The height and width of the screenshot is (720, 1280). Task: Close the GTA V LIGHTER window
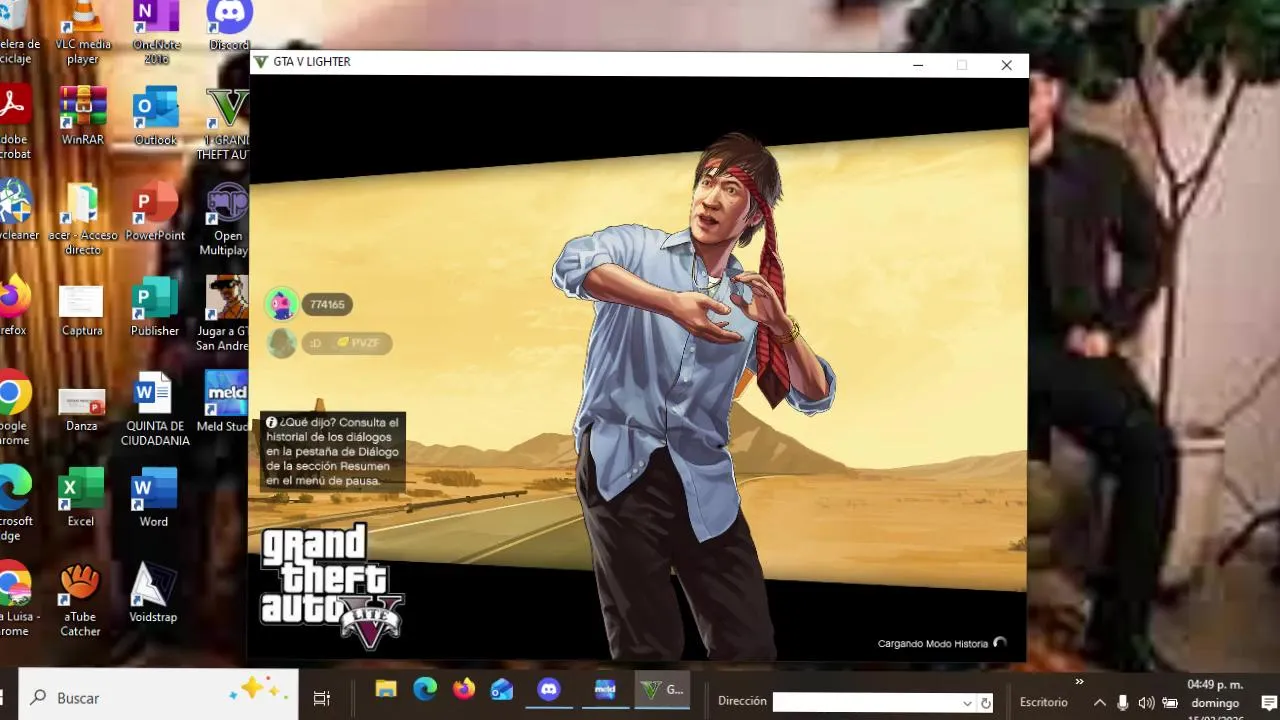pyautogui.click(x=1006, y=65)
